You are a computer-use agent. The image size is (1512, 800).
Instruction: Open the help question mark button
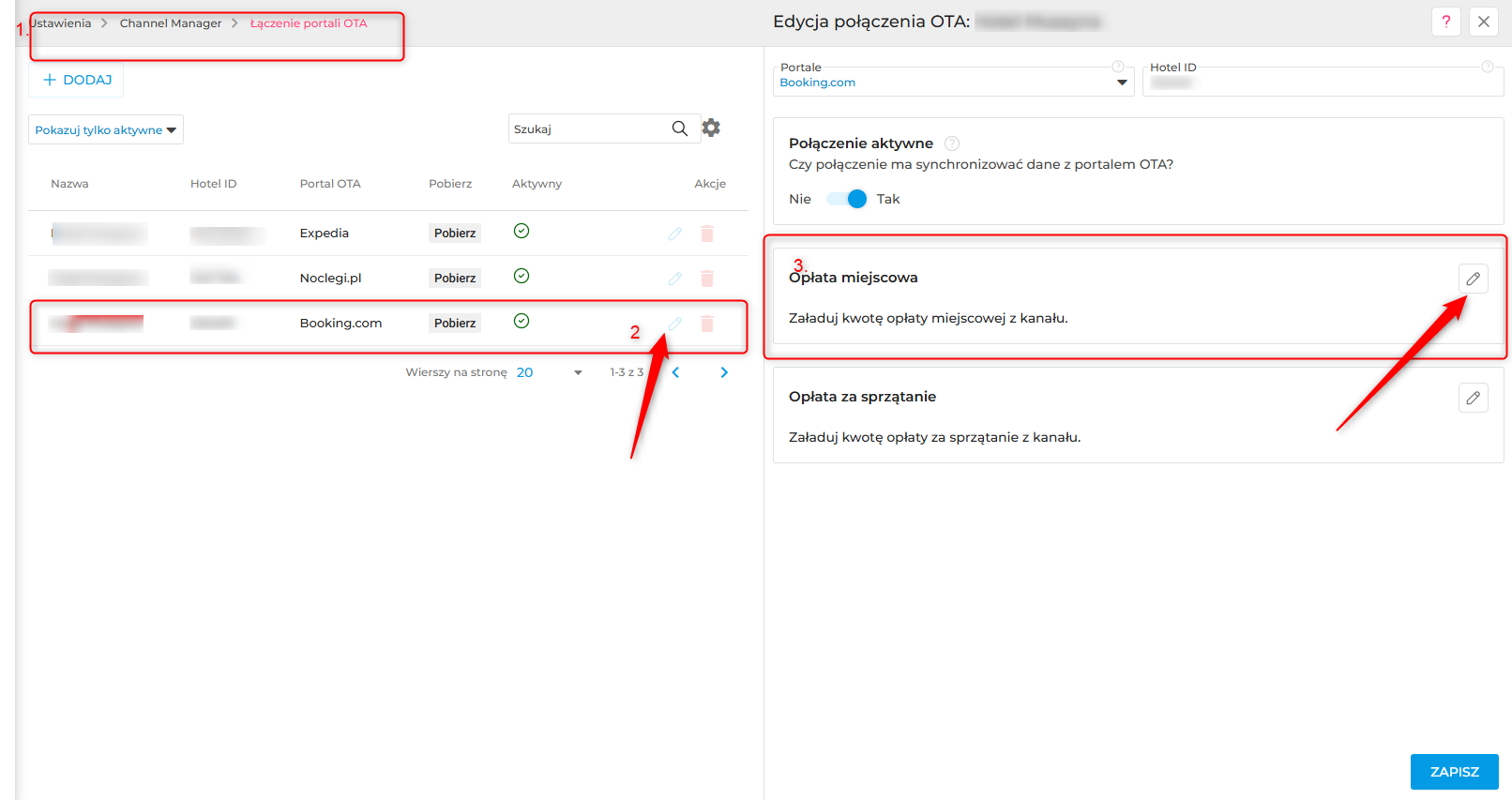coord(1446,22)
